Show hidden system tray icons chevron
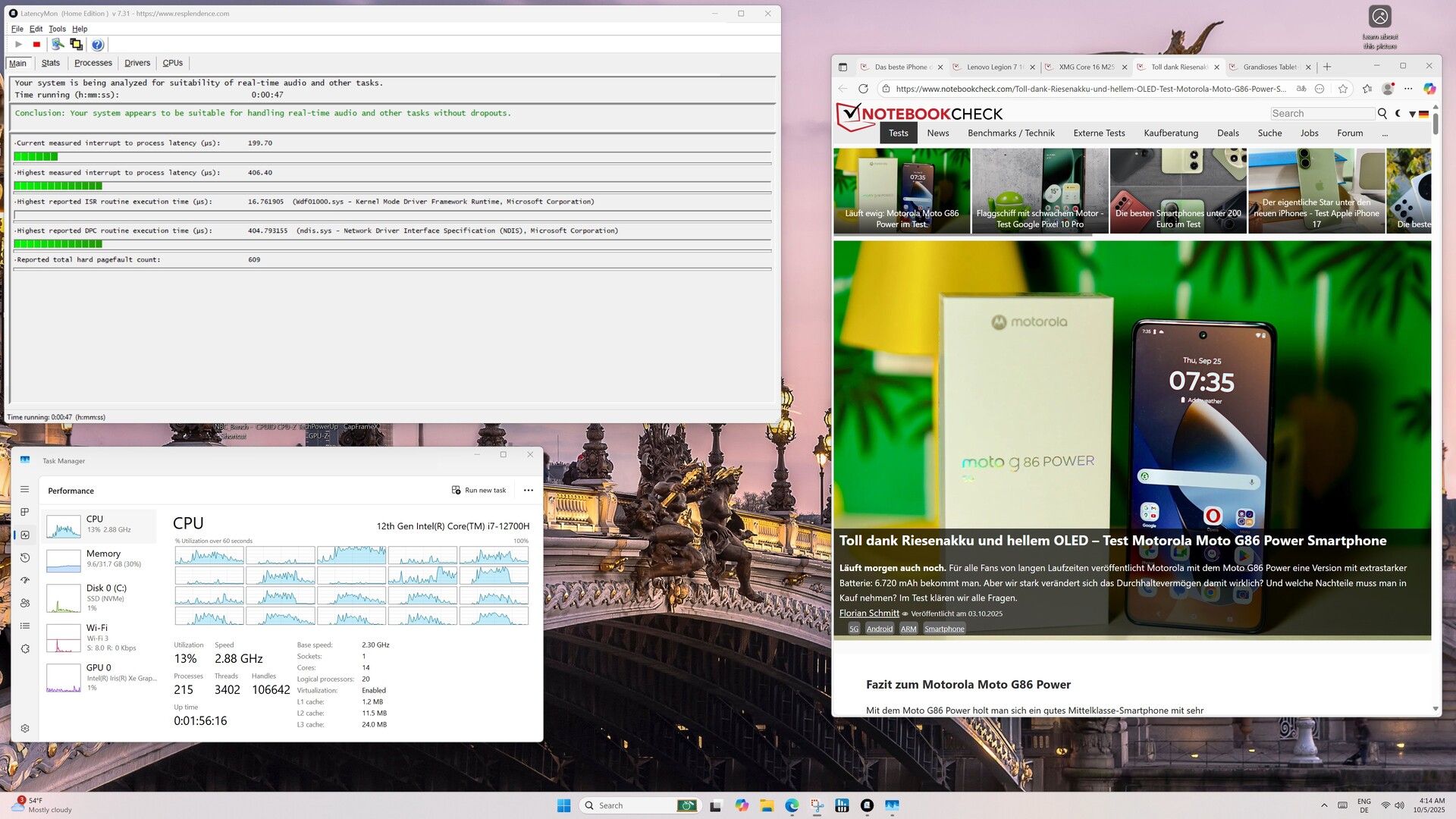This screenshot has width=1456, height=819. pos(1324,805)
